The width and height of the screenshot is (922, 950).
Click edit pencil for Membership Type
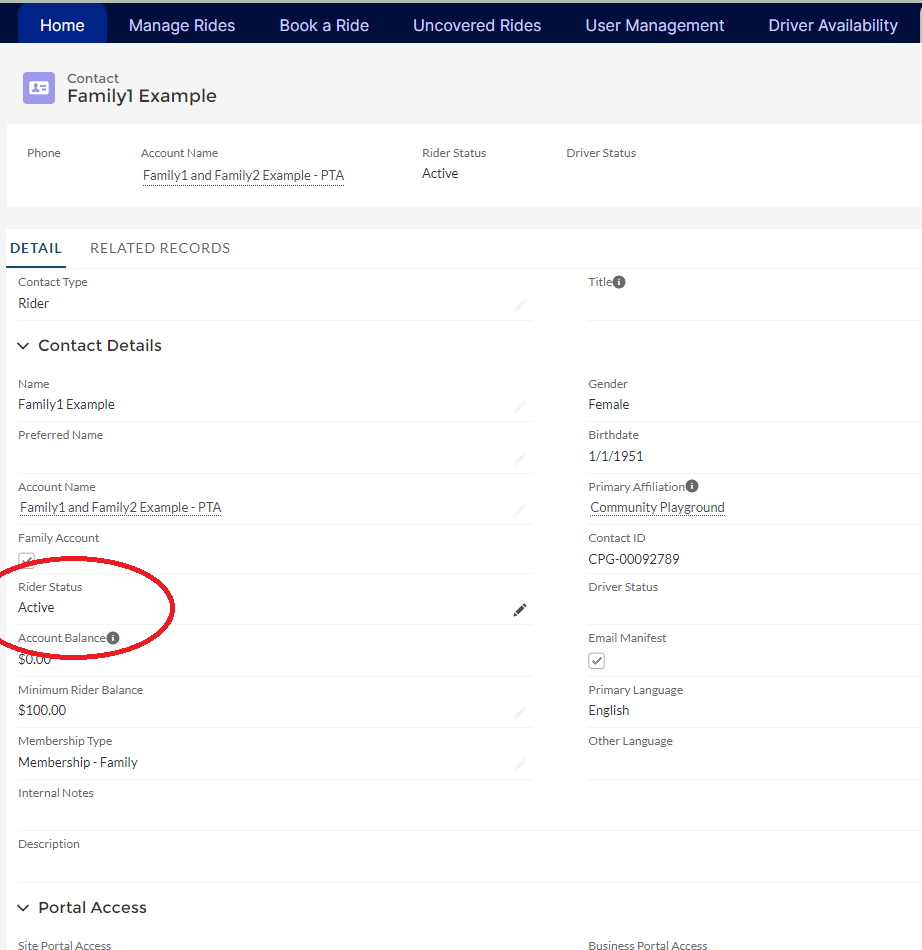[519, 765]
